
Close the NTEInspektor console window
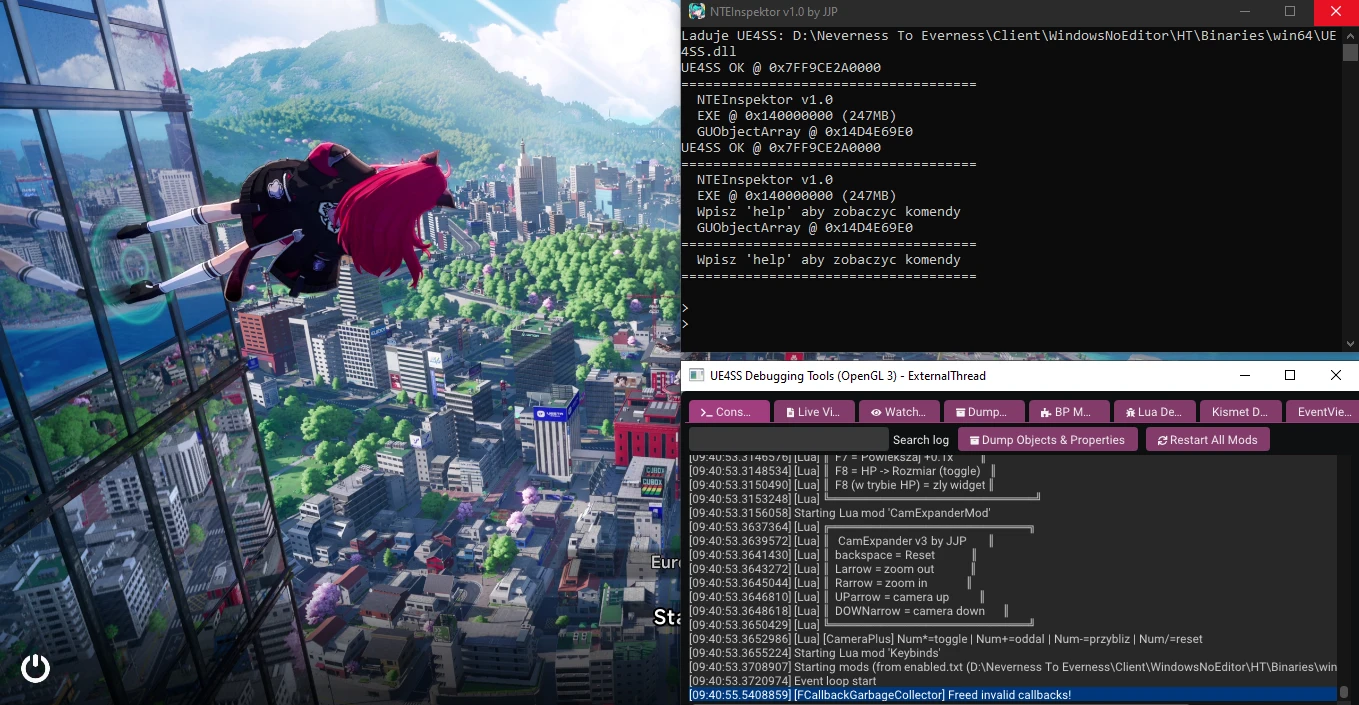[1336, 12]
